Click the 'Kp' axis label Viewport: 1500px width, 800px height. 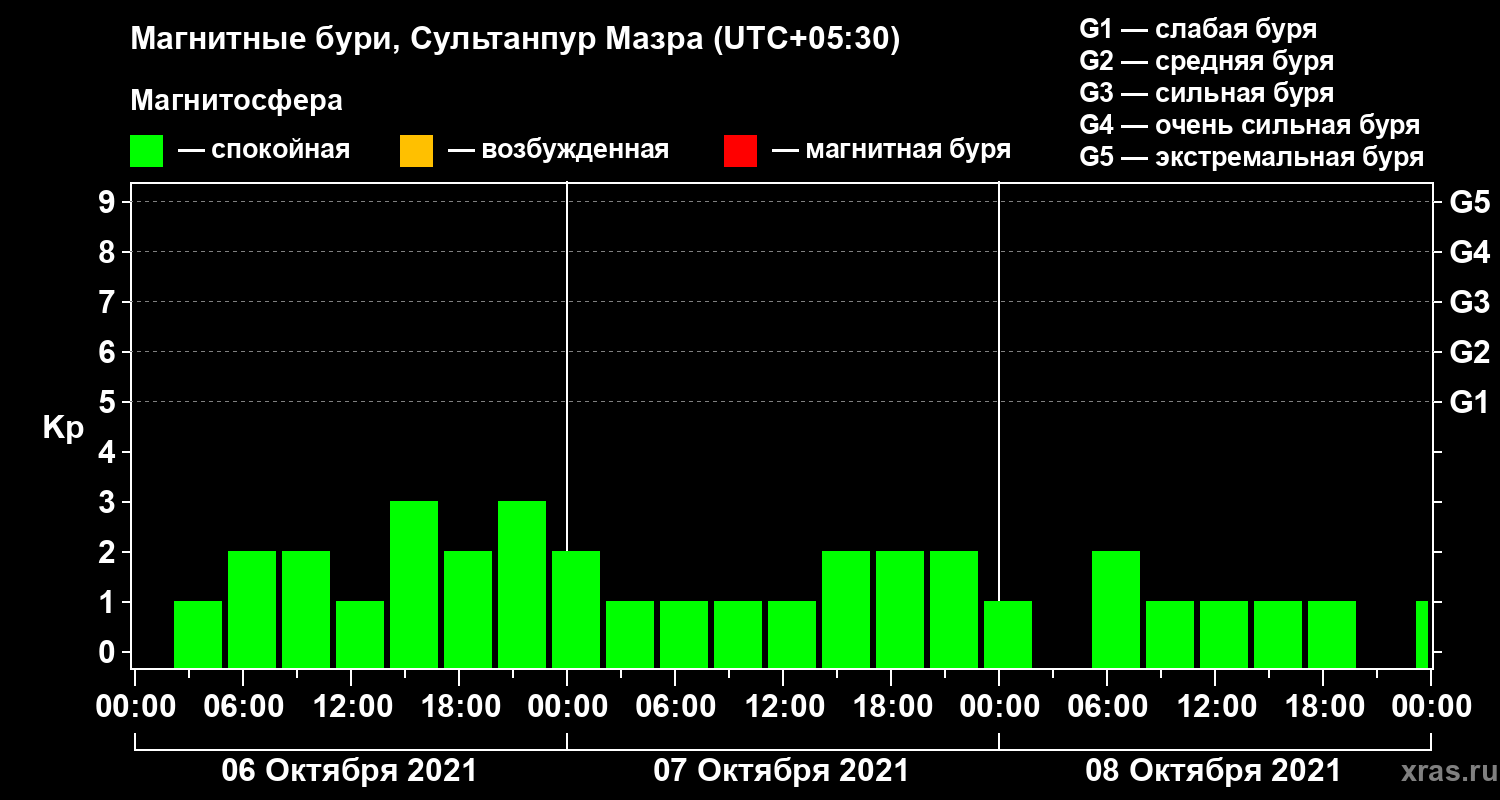coord(63,428)
